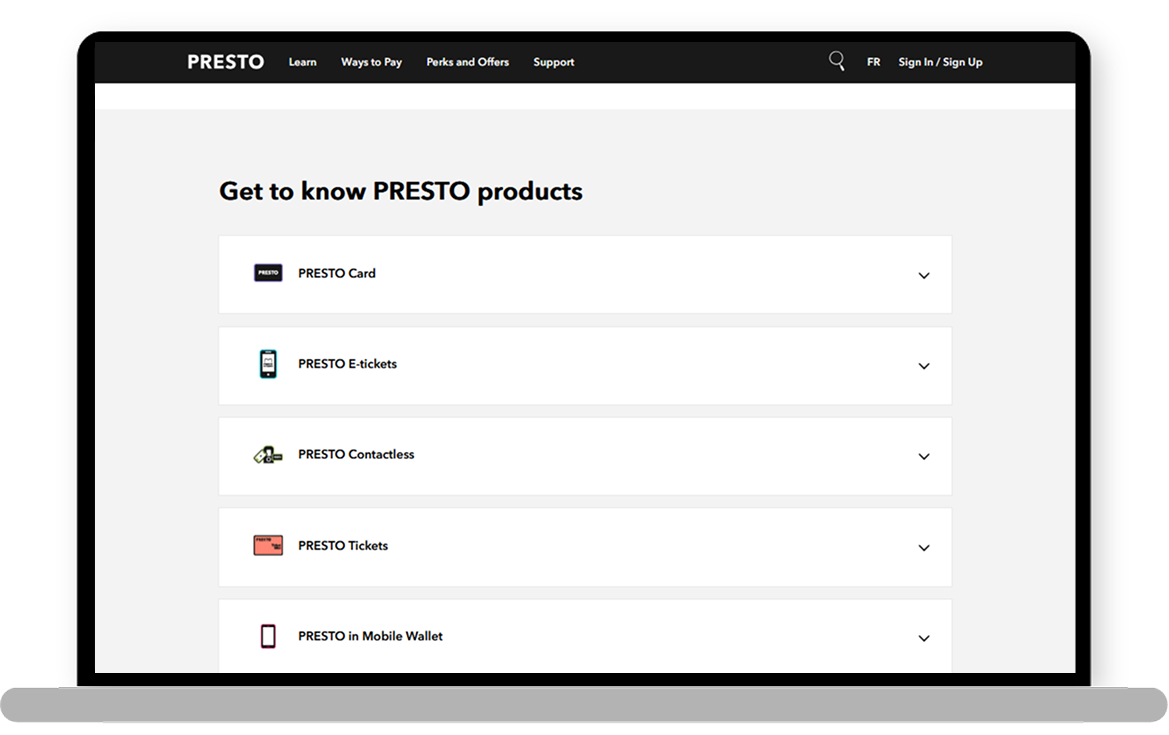Open the Perks and Offers menu
1169x735 pixels.
(x=467, y=62)
